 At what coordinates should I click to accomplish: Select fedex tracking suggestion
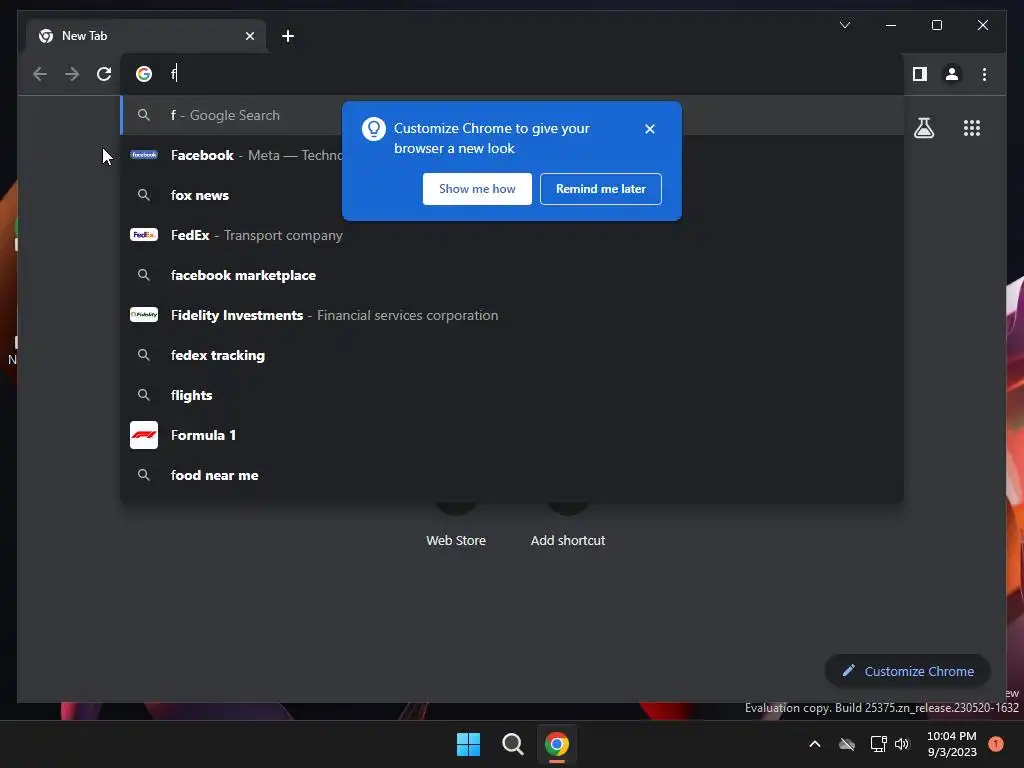(512, 355)
